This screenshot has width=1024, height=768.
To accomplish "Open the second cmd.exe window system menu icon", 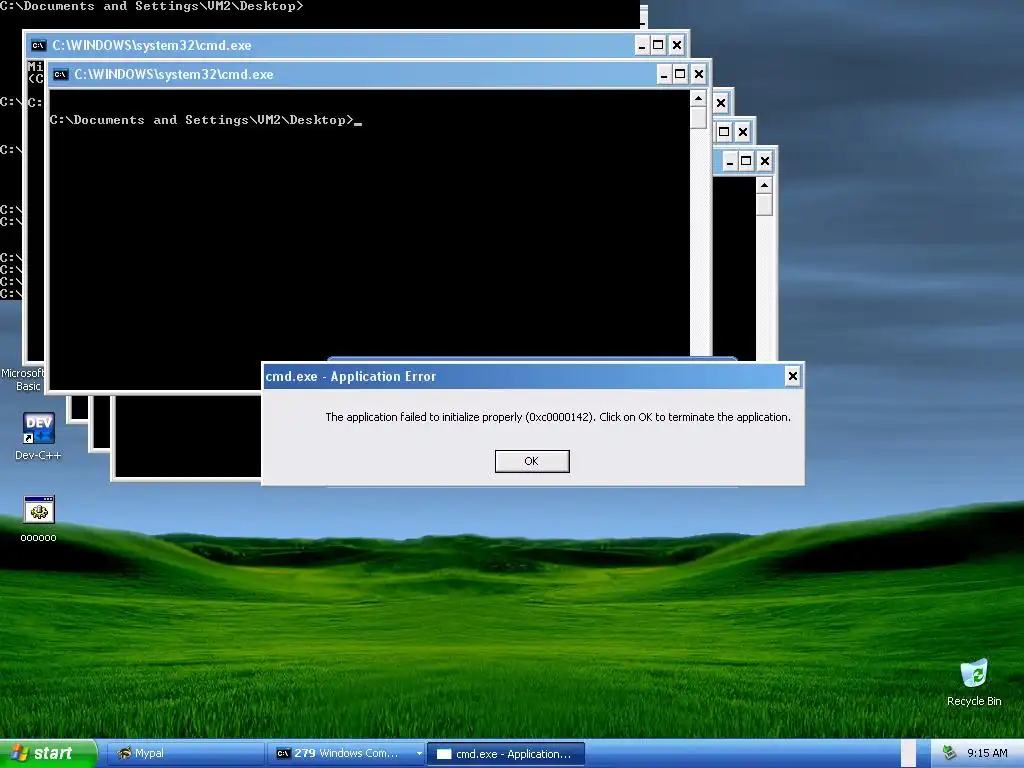I will pos(39,46).
